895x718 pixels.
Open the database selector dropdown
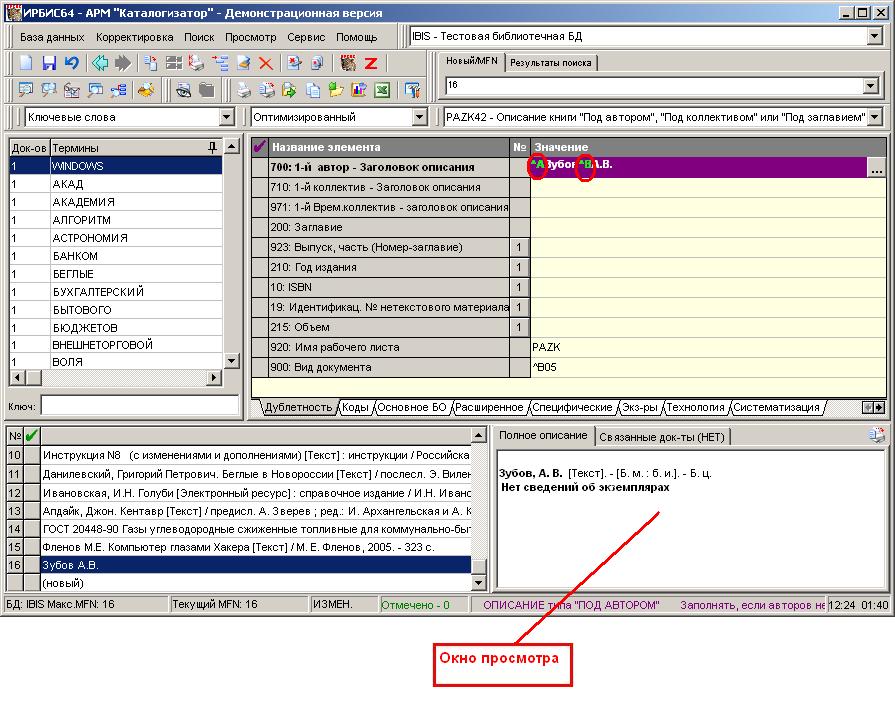coord(874,37)
